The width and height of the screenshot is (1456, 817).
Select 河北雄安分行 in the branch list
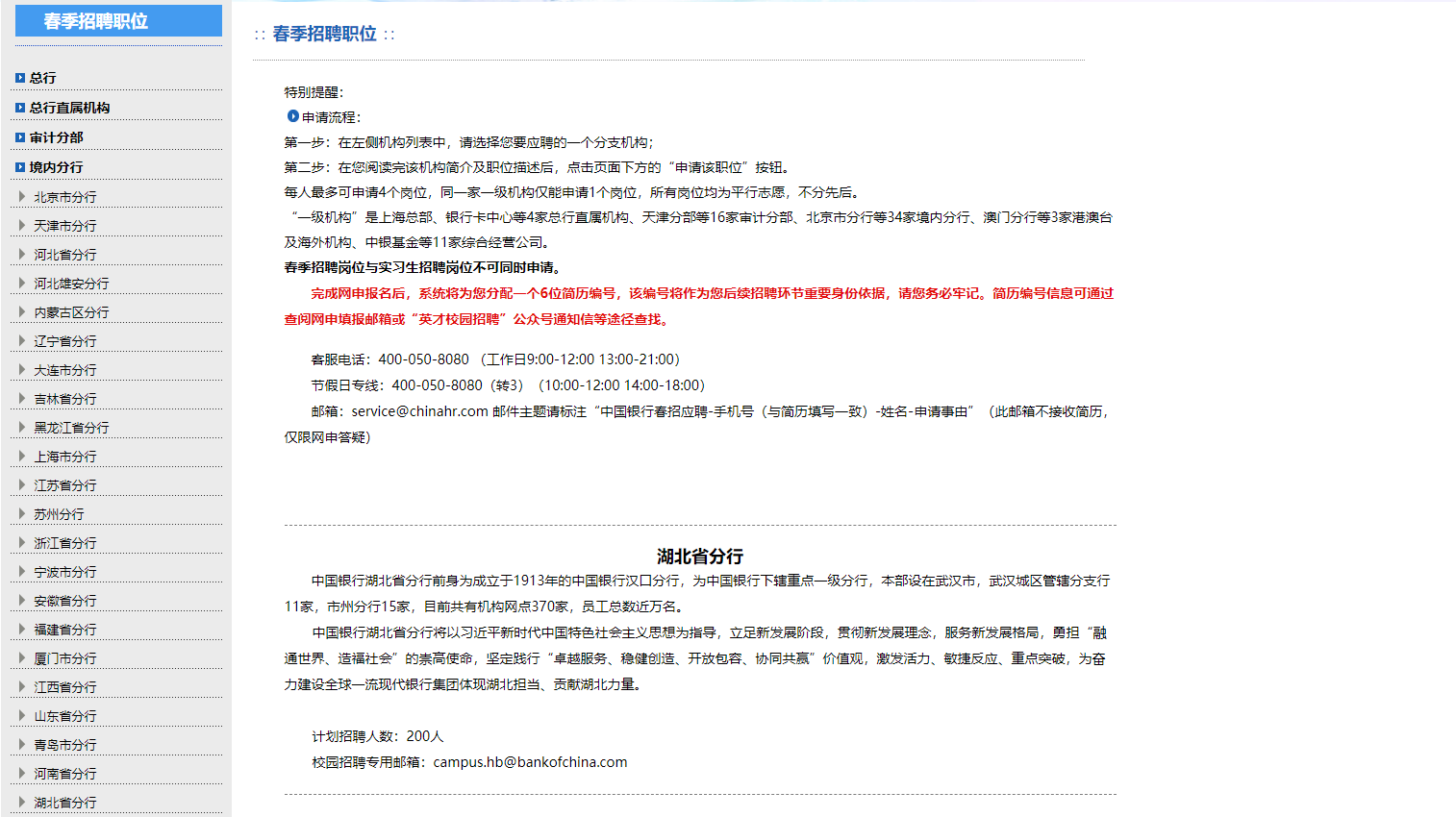(72, 284)
